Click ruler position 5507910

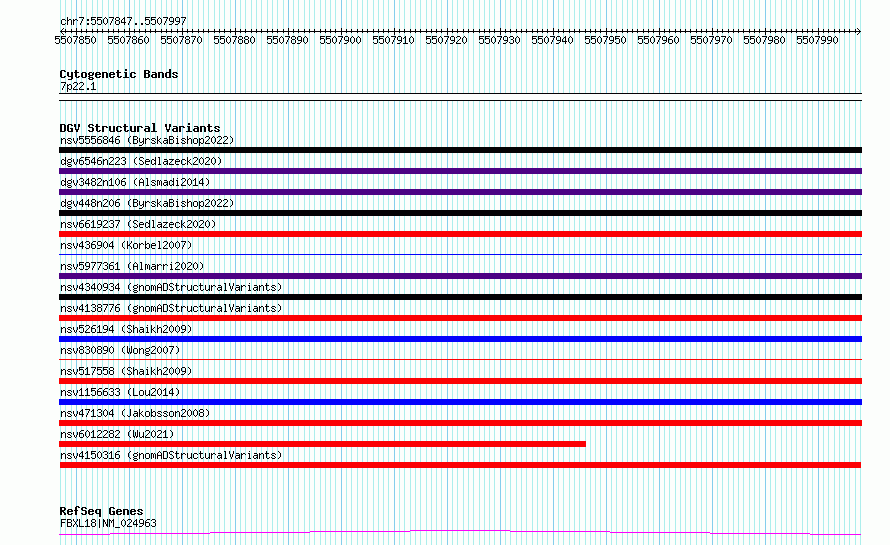point(393,40)
